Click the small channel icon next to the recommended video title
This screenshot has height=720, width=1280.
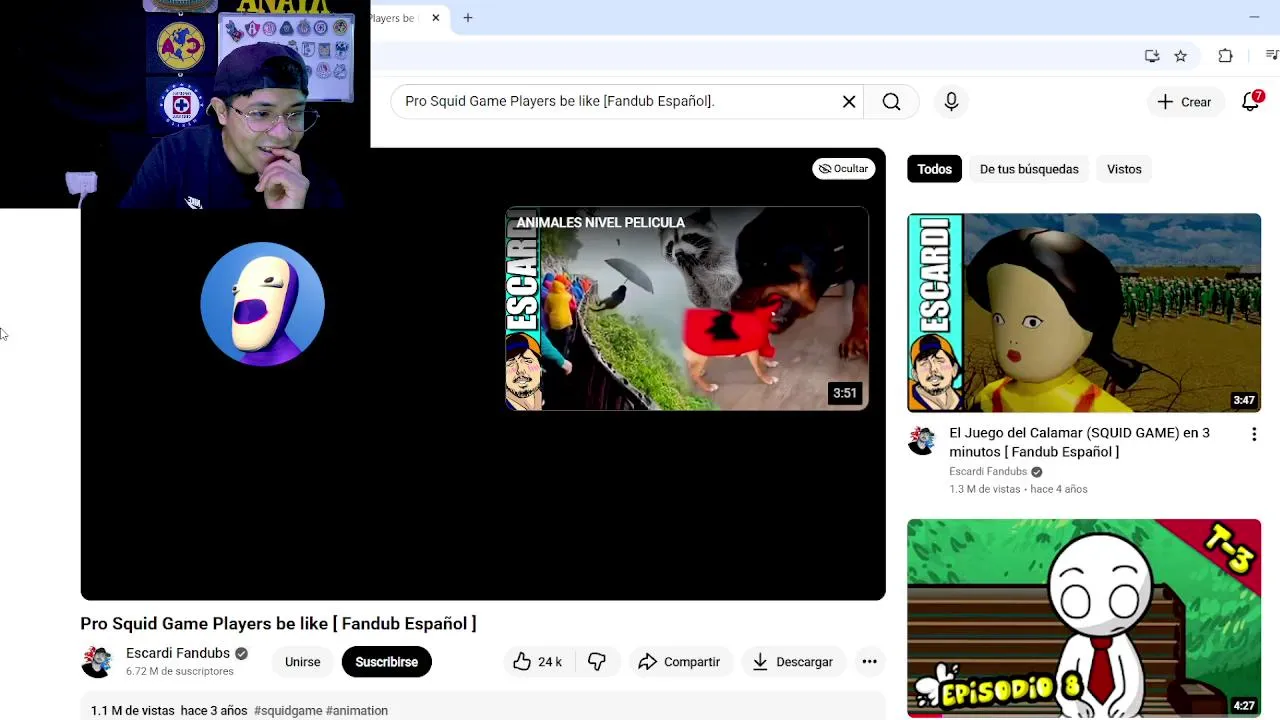[922, 441]
